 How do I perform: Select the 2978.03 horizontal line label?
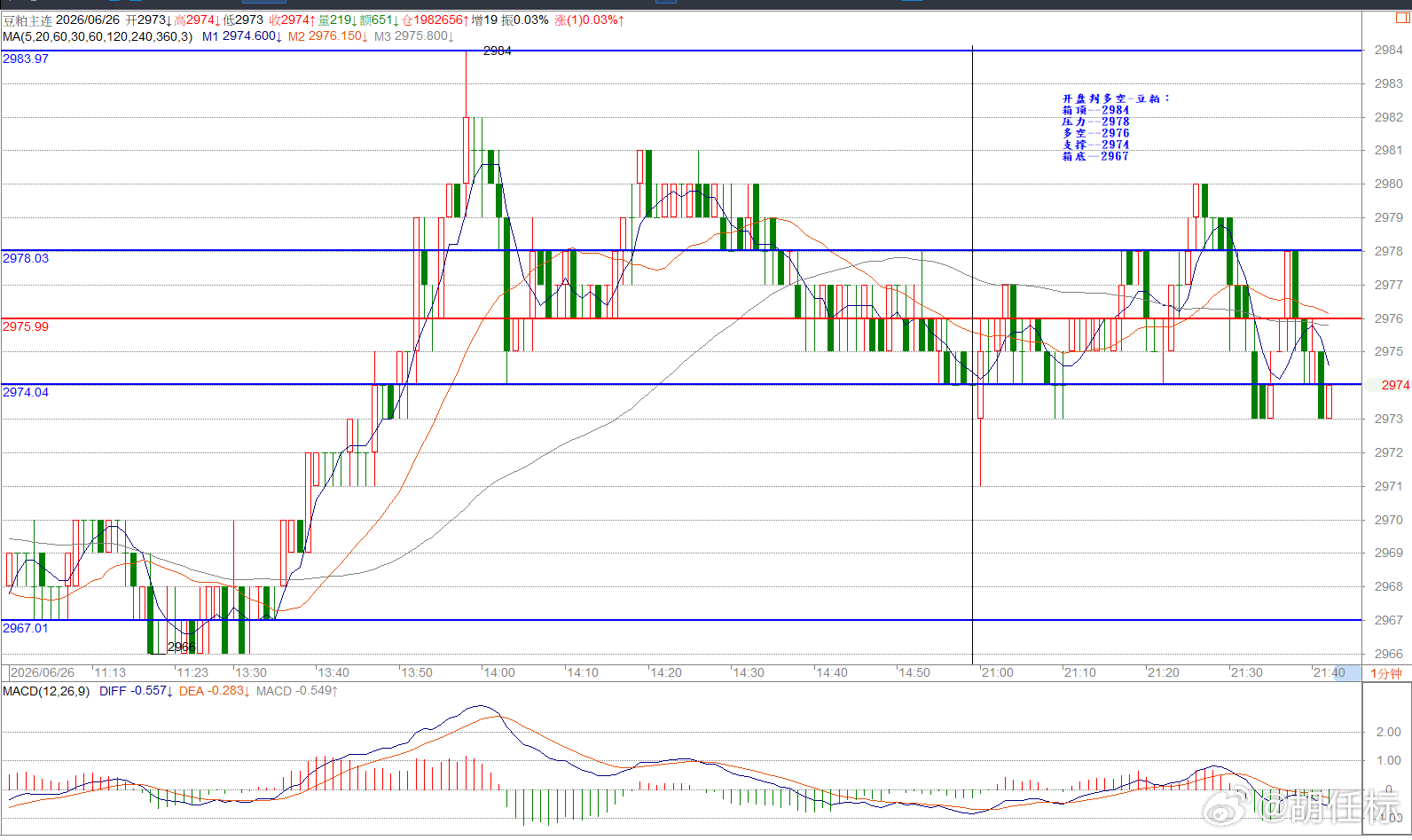pos(26,258)
